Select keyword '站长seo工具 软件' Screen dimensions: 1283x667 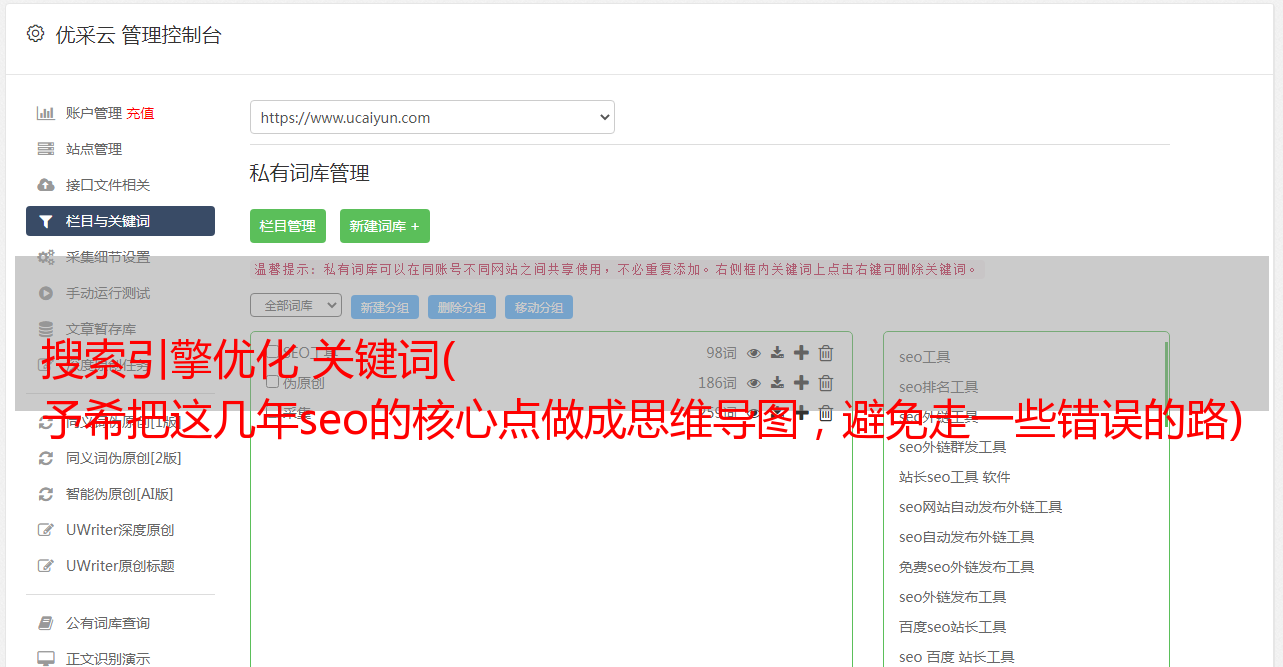coord(955,477)
